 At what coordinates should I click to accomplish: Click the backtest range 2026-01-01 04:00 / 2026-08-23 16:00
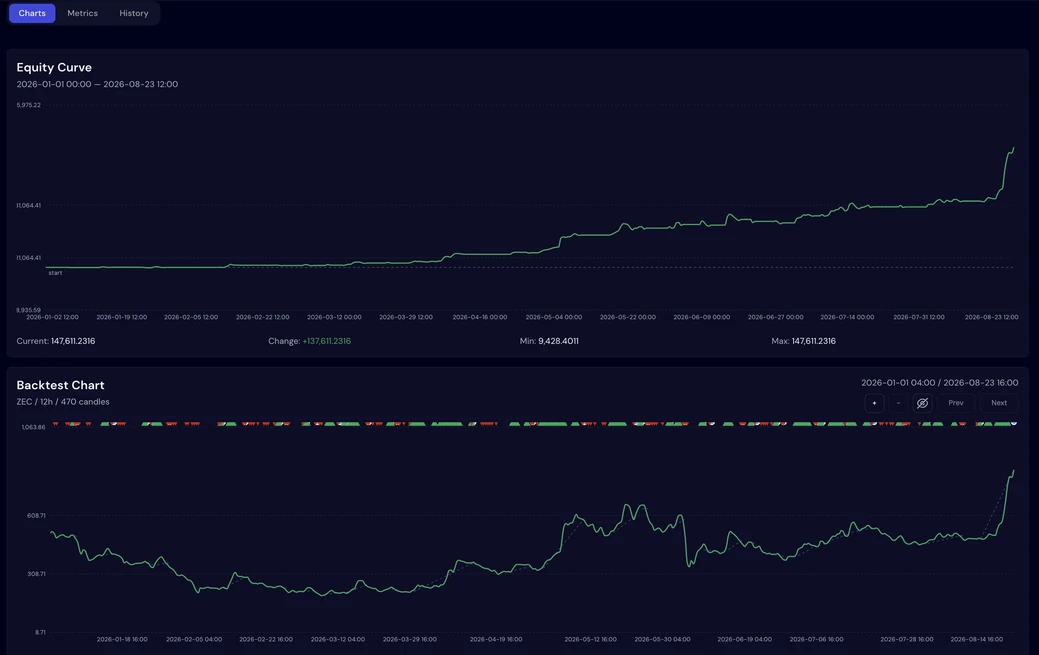click(x=940, y=383)
